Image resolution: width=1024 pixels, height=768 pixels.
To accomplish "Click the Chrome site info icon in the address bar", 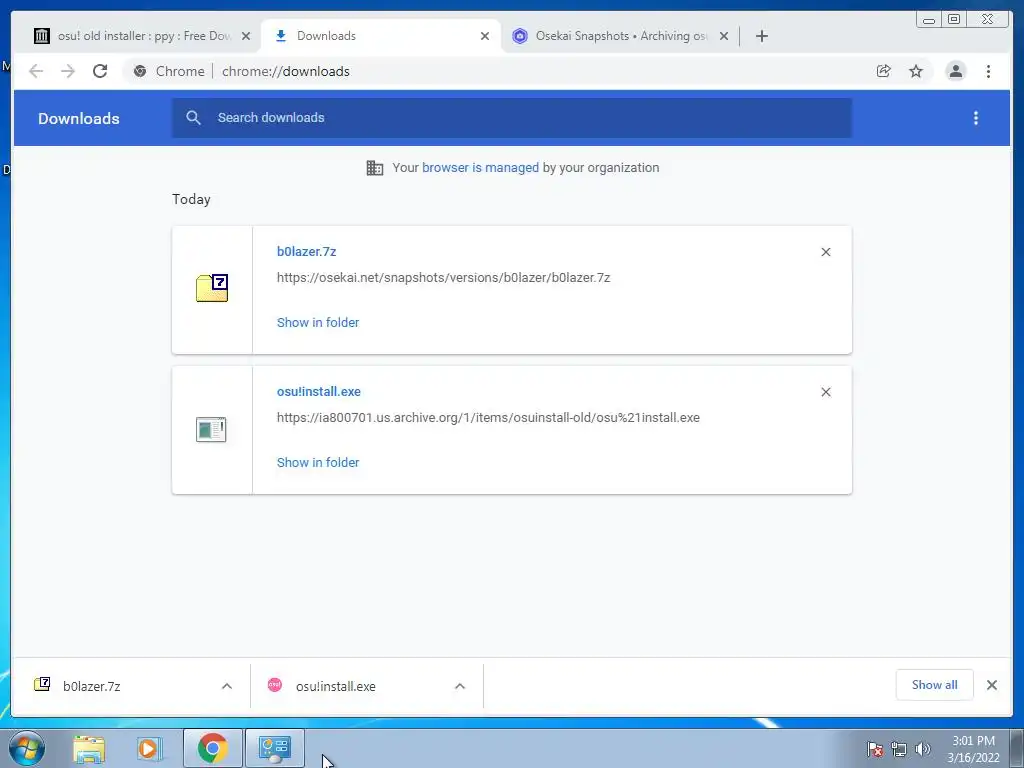I will tap(140, 71).
